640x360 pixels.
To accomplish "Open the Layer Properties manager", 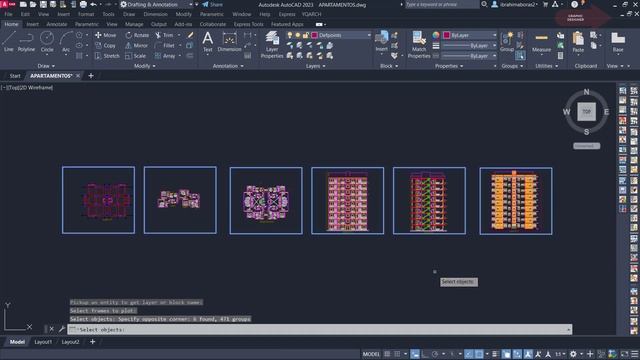I will click(x=272, y=44).
